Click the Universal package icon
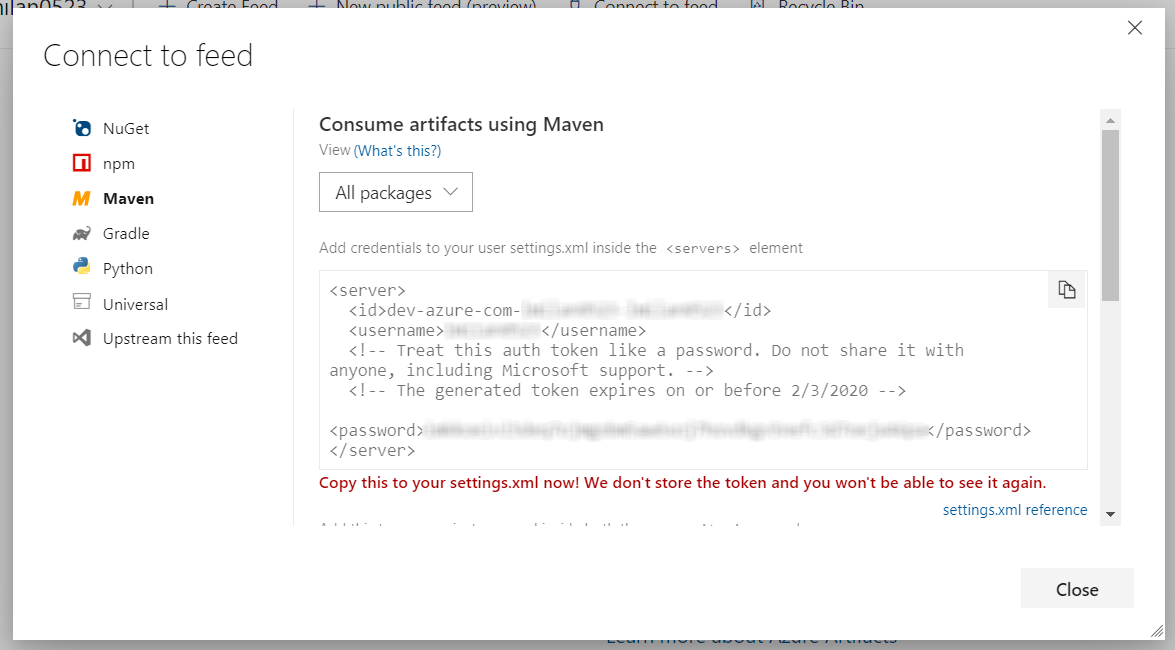This screenshot has width=1175, height=650. [82, 301]
